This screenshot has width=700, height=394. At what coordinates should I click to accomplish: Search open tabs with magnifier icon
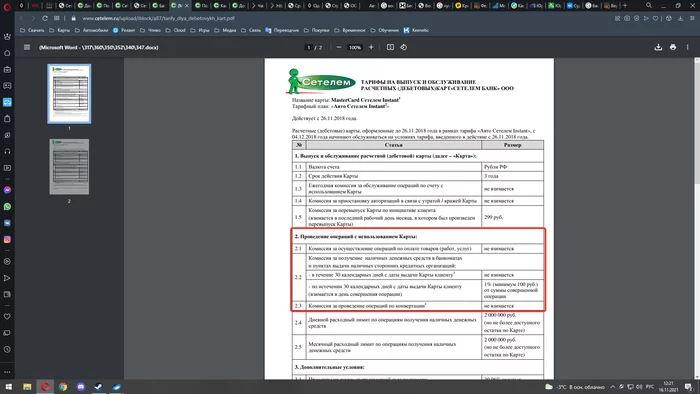pos(649,5)
